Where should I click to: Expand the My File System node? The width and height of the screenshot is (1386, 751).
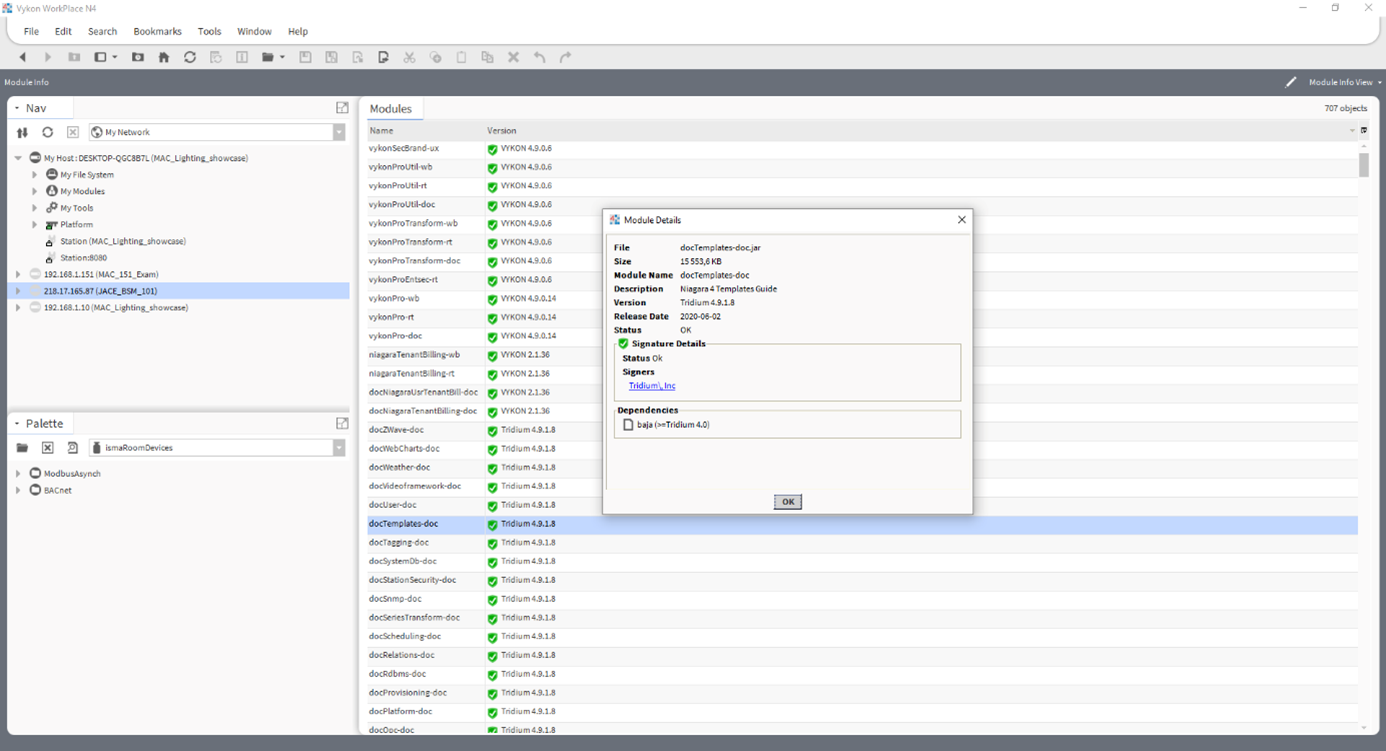(35, 175)
